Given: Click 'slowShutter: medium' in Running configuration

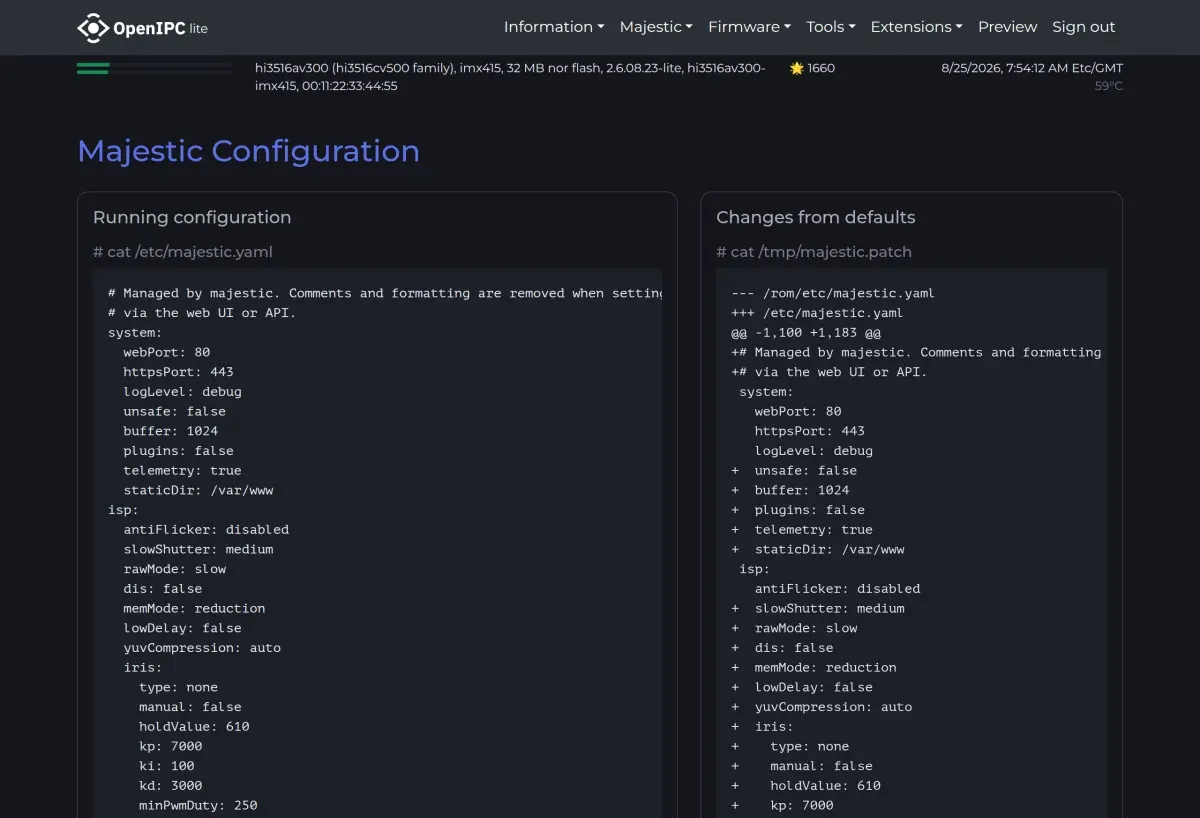Looking at the screenshot, I should click(198, 549).
